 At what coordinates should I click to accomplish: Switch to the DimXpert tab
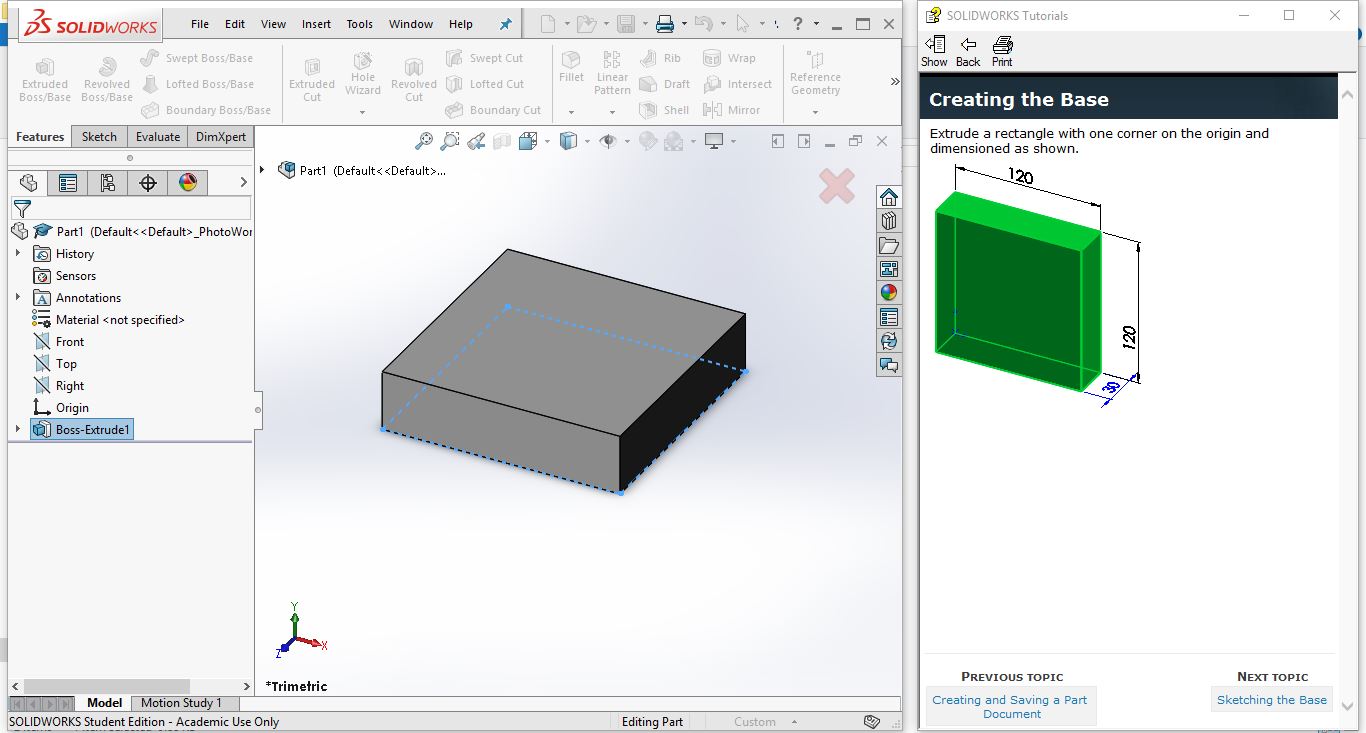pyautogui.click(x=221, y=137)
